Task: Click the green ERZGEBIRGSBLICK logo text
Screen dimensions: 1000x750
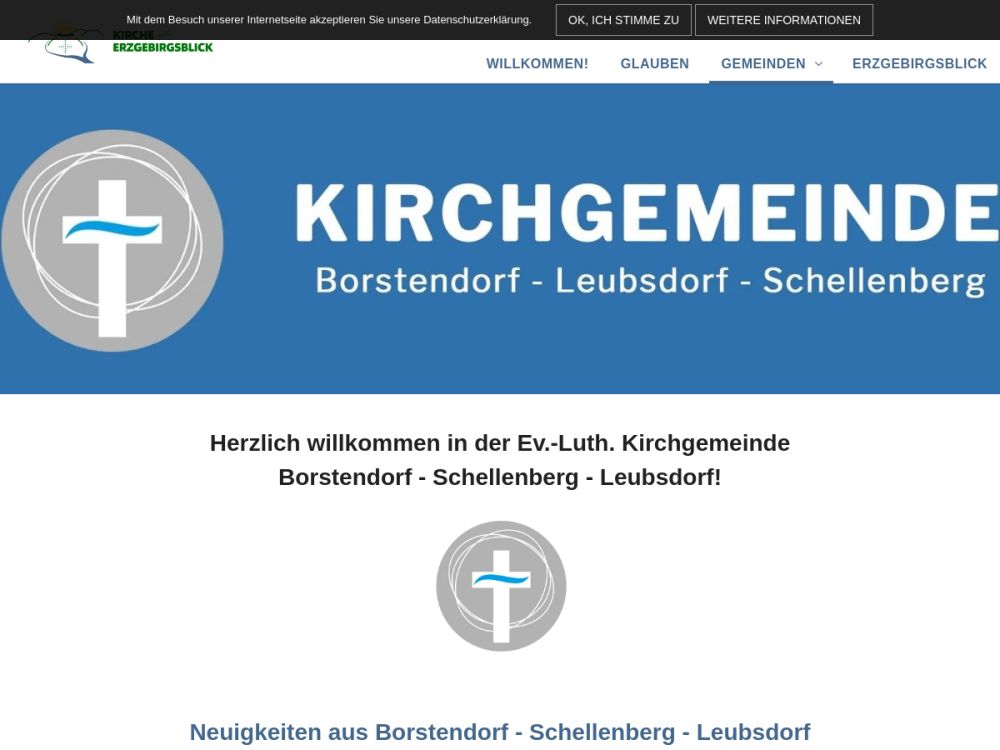Action: pyautogui.click(x=162, y=47)
